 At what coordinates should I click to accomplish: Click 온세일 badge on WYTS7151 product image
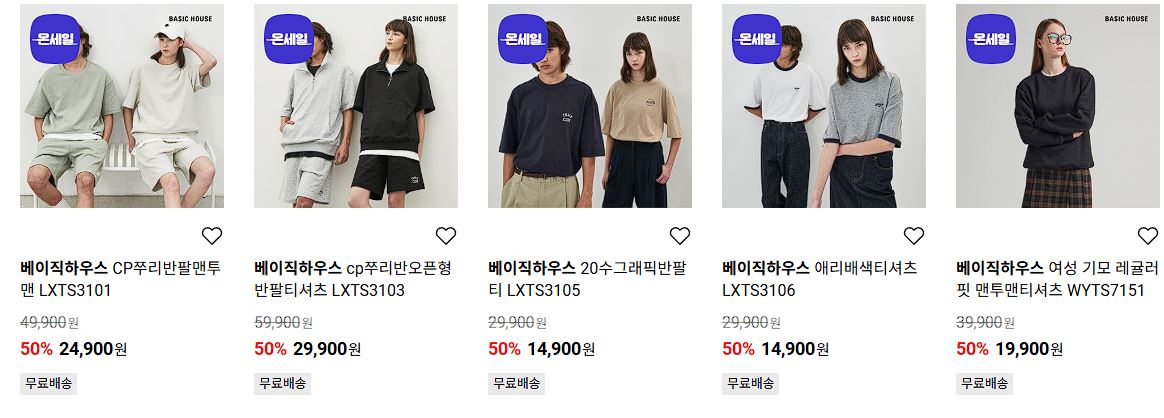tap(990, 39)
